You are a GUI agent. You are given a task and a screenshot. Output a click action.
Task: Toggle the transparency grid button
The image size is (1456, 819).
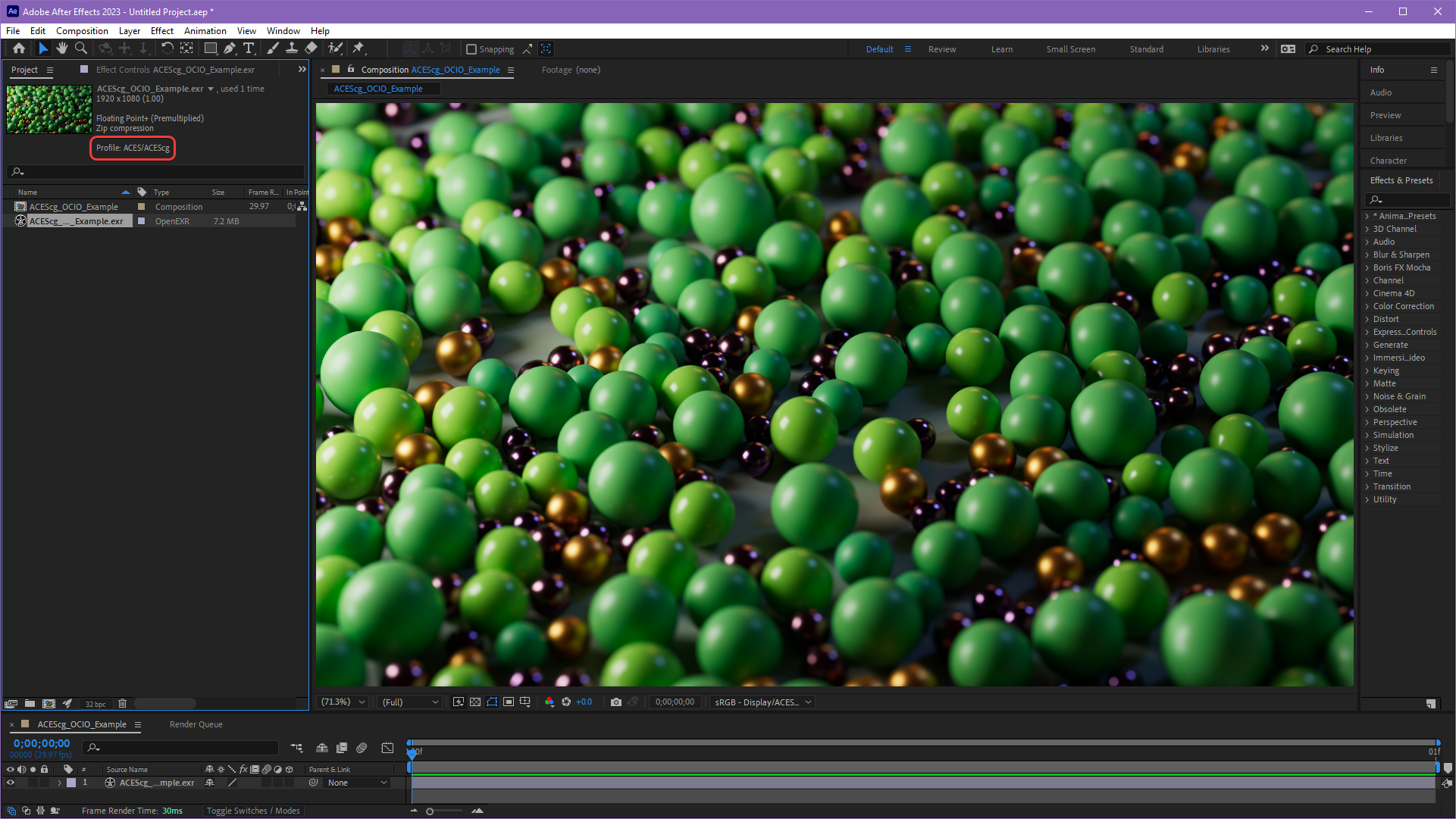475,702
